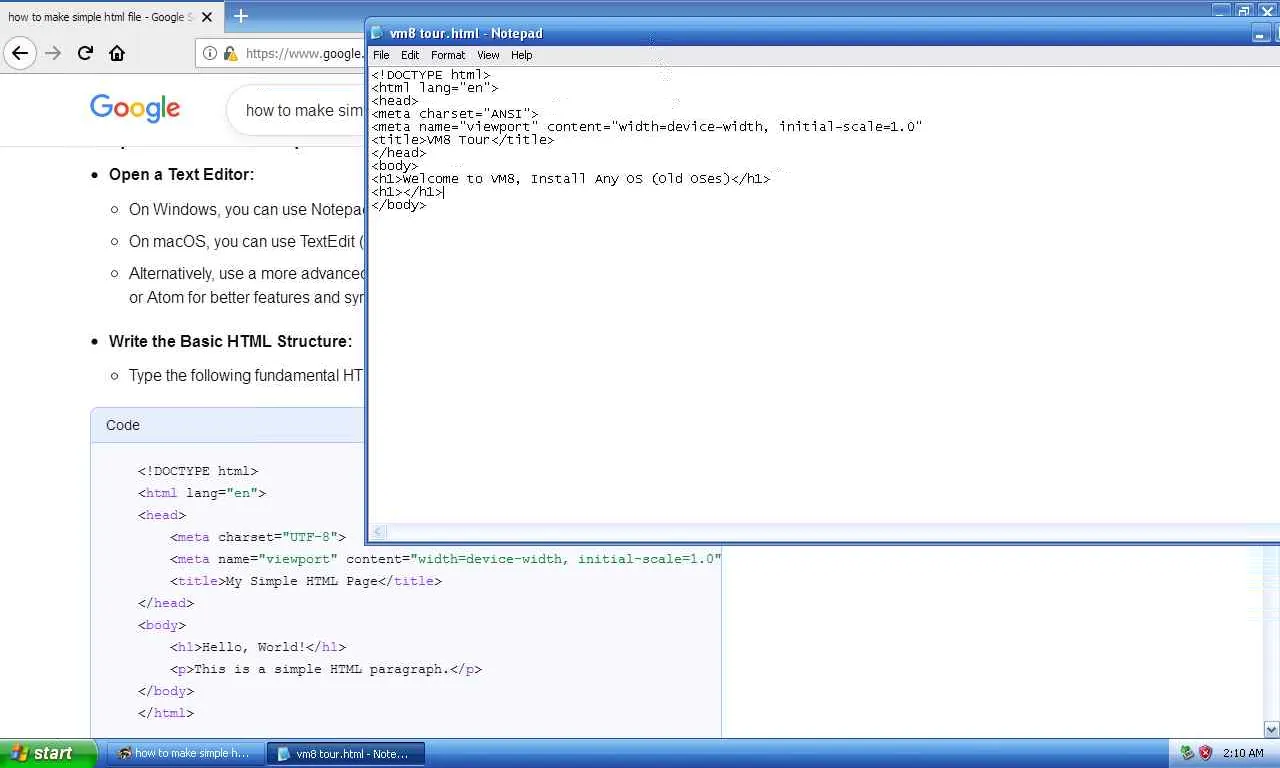Click the 'Welcome to VM8' h1 line in Notepad

click(571, 179)
